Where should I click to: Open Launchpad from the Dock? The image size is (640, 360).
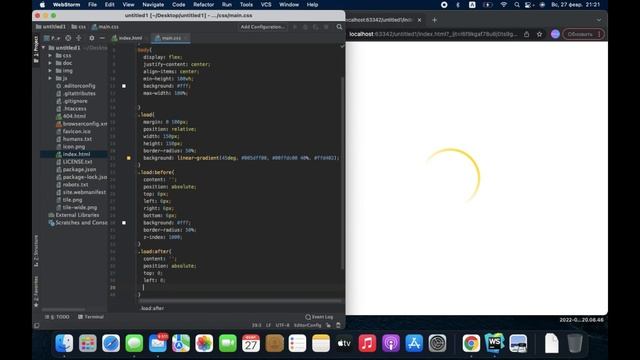coord(88,343)
